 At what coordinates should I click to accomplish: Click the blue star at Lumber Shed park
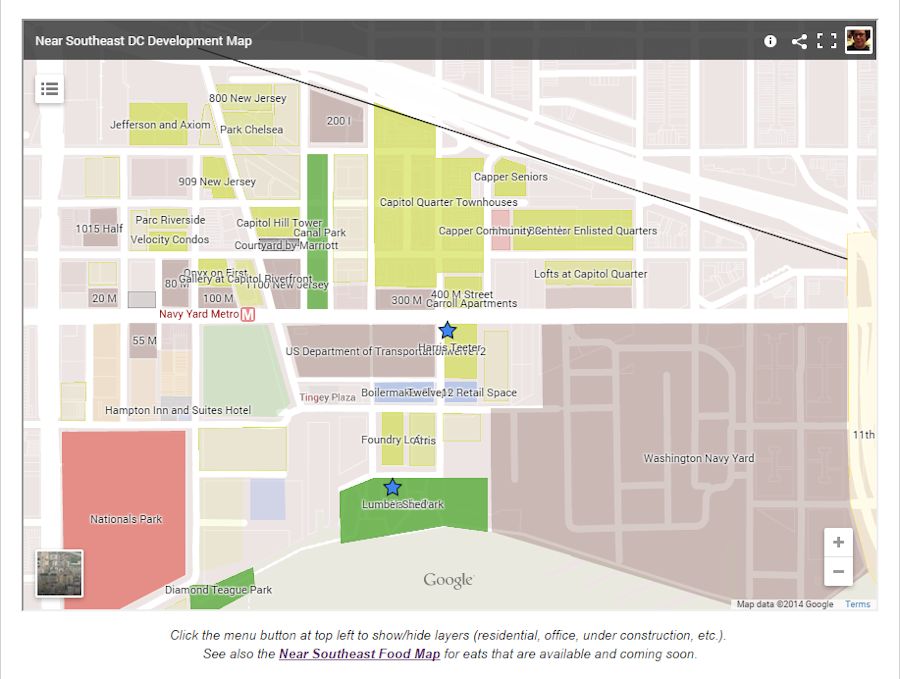[392, 487]
